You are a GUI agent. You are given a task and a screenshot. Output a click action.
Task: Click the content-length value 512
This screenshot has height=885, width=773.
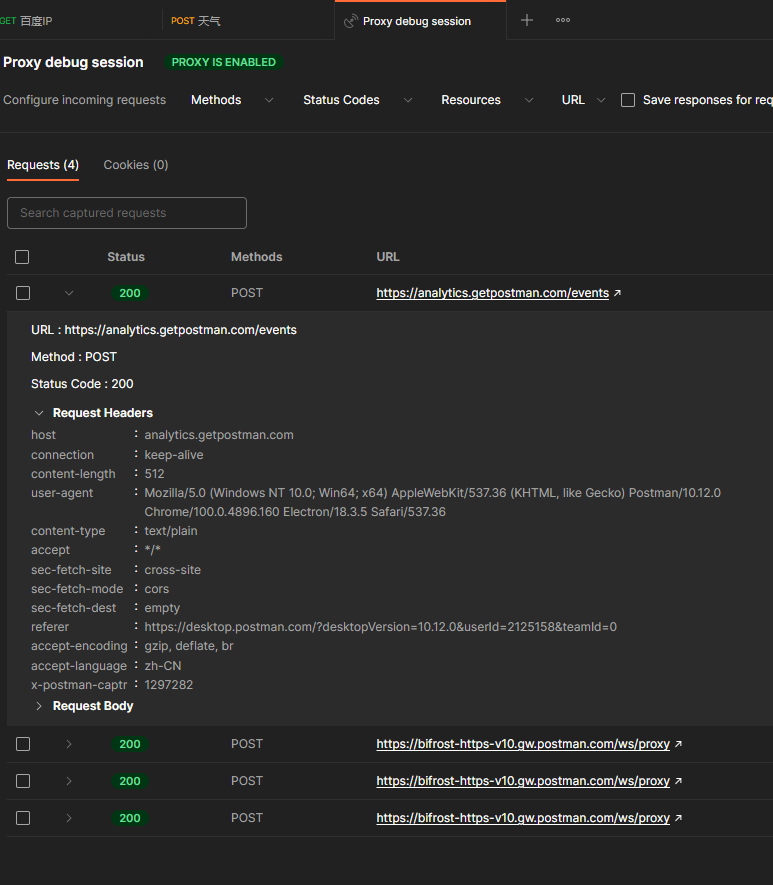click(x=155, y=474)
